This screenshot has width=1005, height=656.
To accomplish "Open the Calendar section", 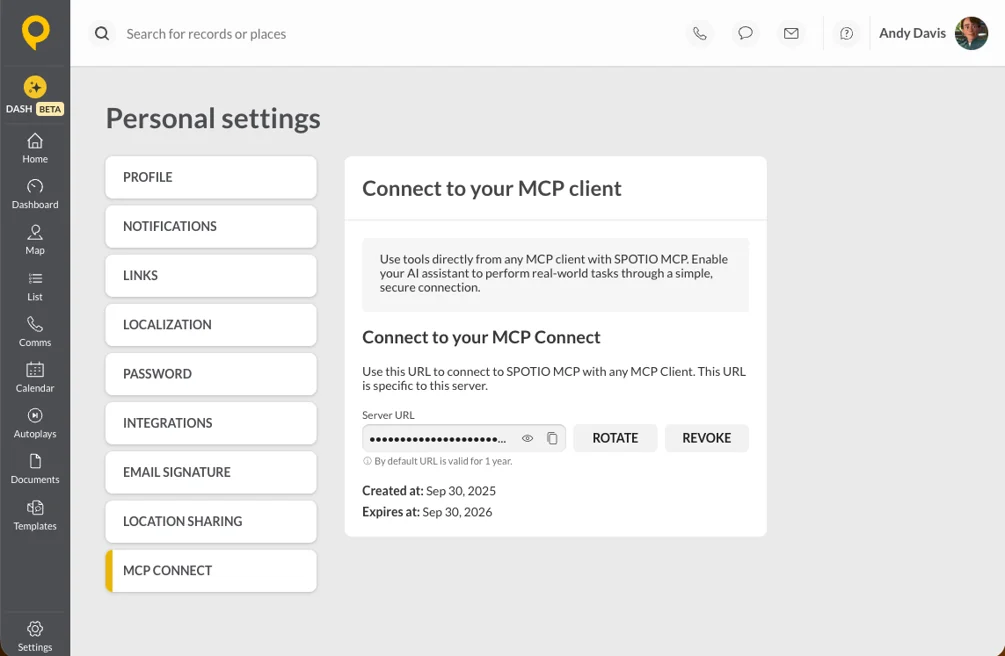I will point(35,378).
